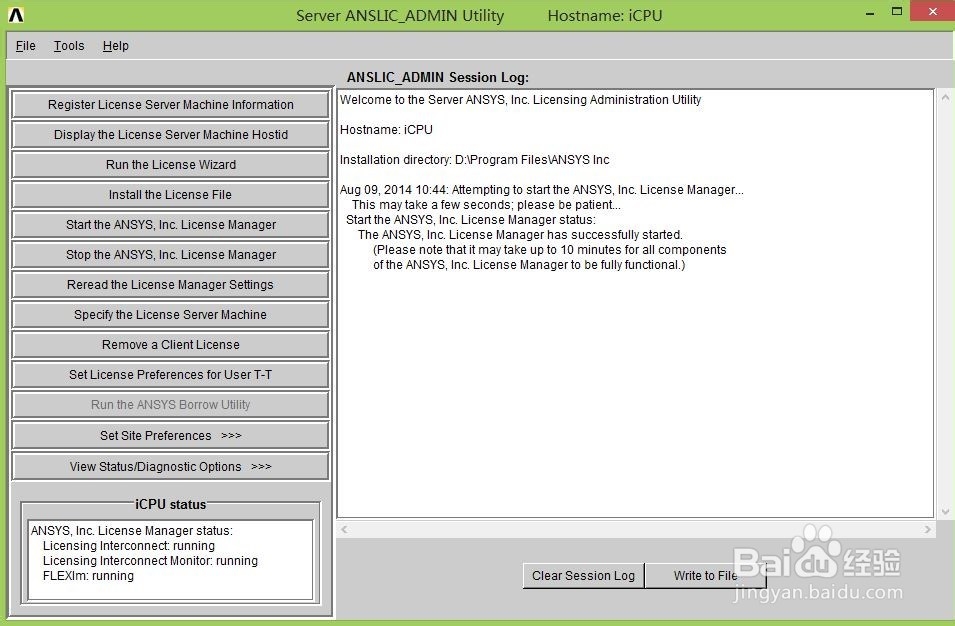Open the Tools menu
This screenshot has height=626, width=955.
(68, 45)
